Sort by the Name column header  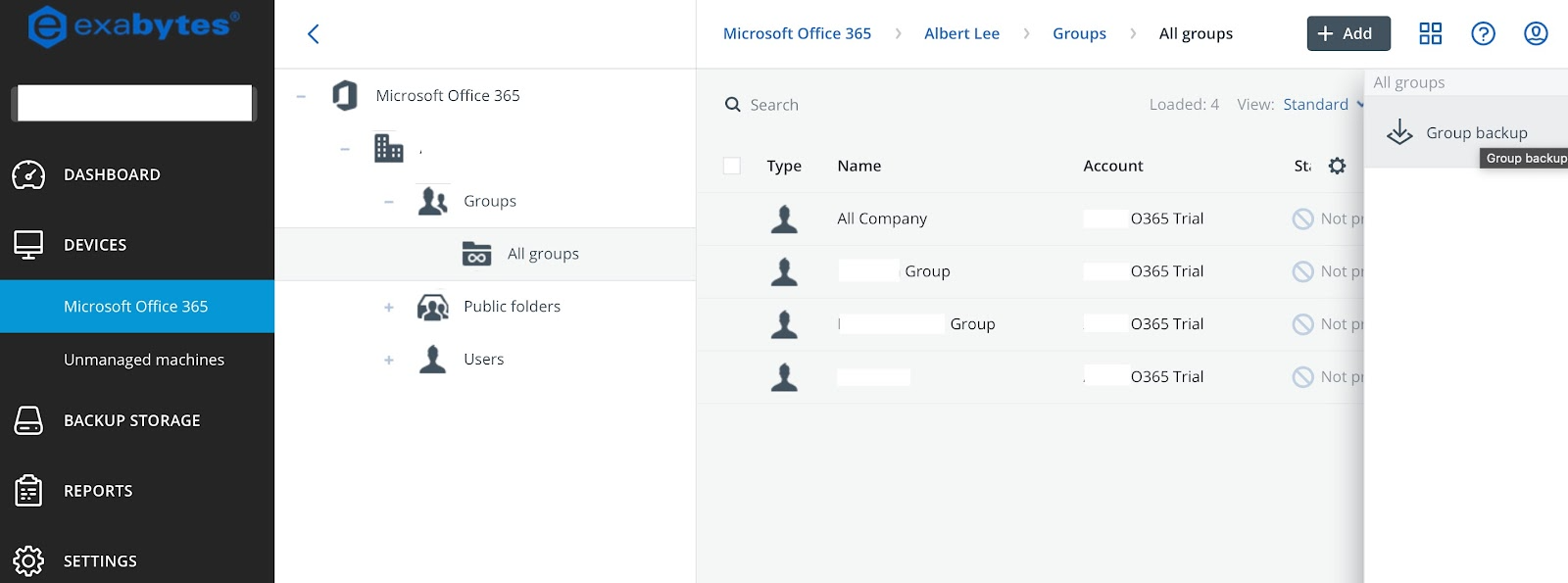pyautogui.click(x=858, y=166)
